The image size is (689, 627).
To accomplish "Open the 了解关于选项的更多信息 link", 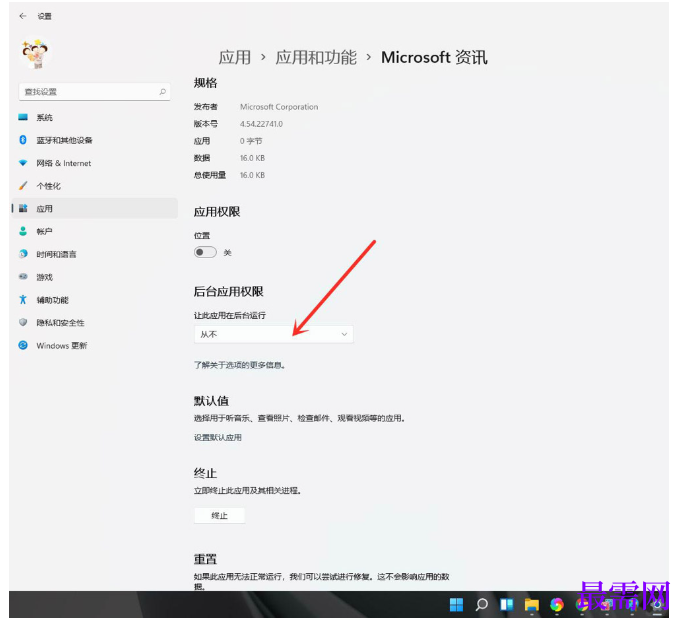I will pos(239,365).
